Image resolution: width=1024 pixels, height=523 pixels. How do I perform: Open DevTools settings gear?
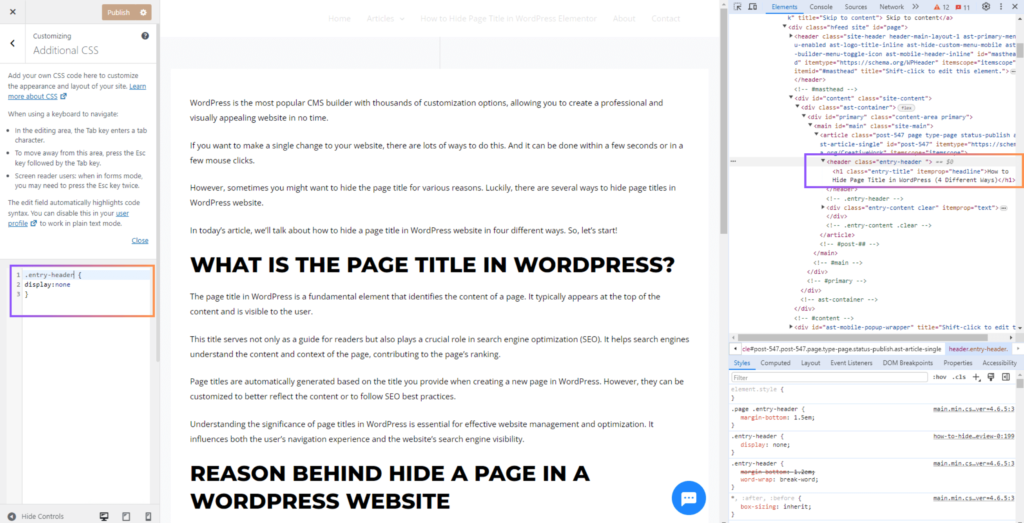[x=986, y=7]
